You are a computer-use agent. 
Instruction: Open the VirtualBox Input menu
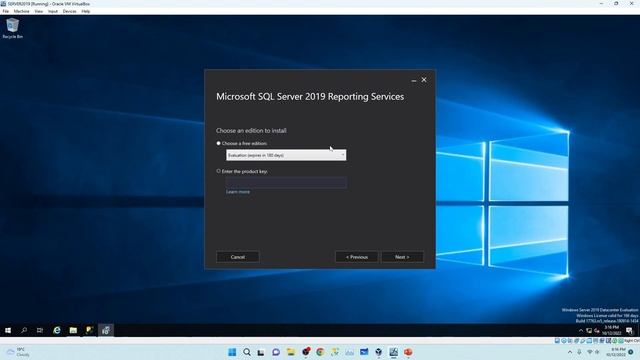pyautogui.click(x=53, y=11)
